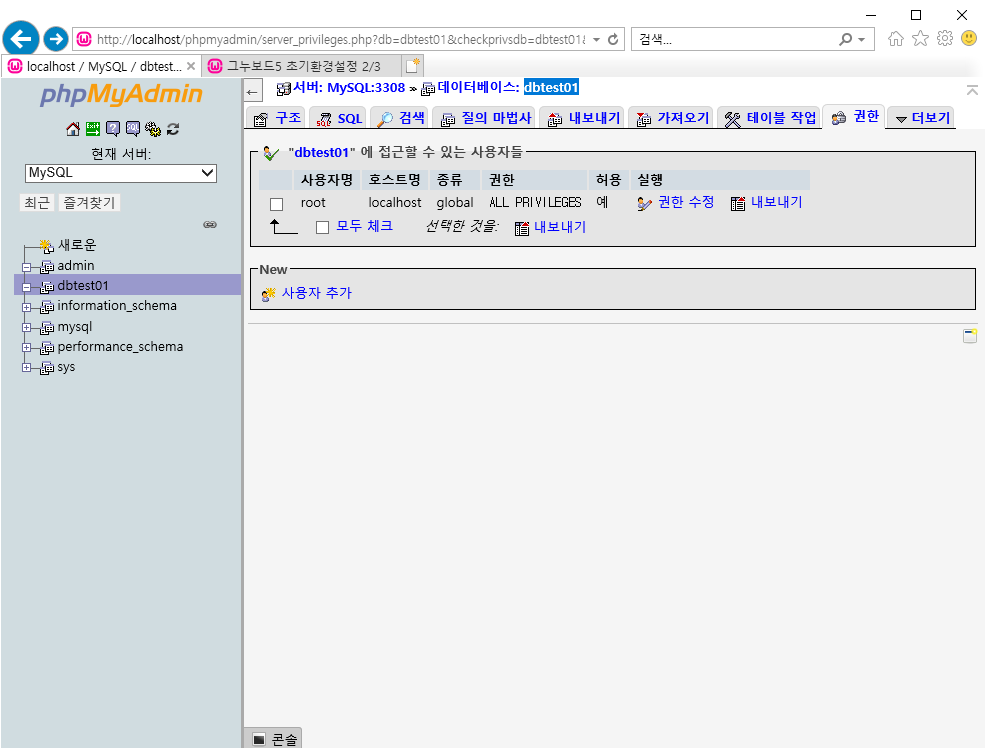Click into the browser 검색 search field

(736, 40)
